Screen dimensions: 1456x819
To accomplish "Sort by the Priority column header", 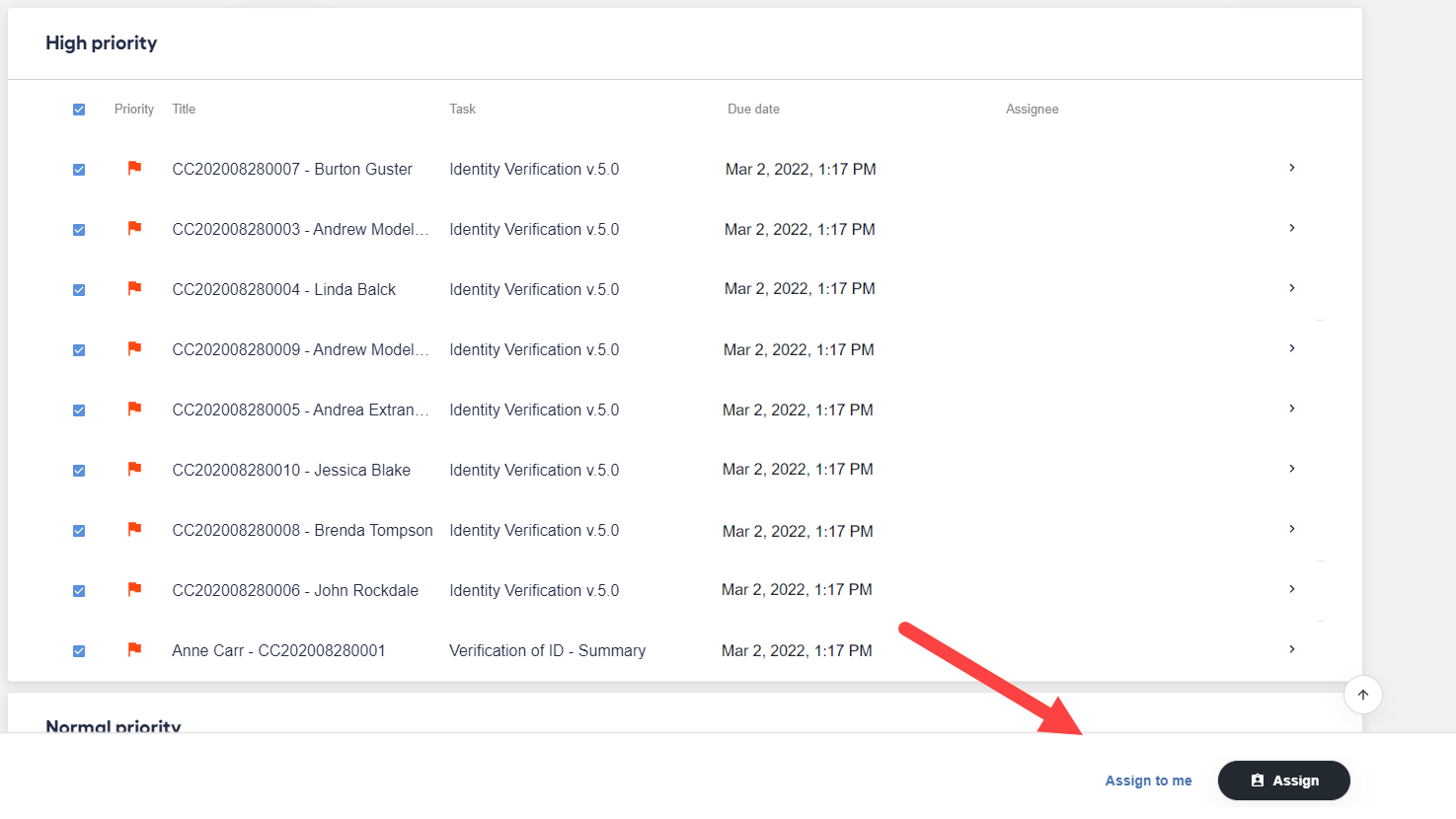I will [x=134, y=110].
